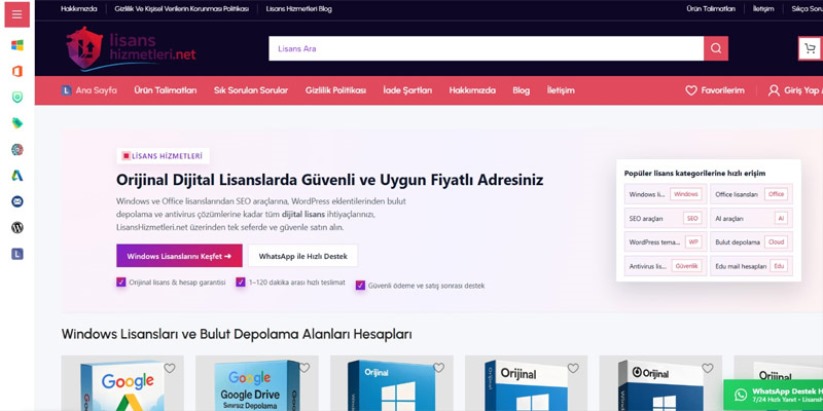Toggle the '1–120 dakika arası hızlı teslimat' checkbox
This screenshot has height=411, width=823.
[x=241, y=283]
